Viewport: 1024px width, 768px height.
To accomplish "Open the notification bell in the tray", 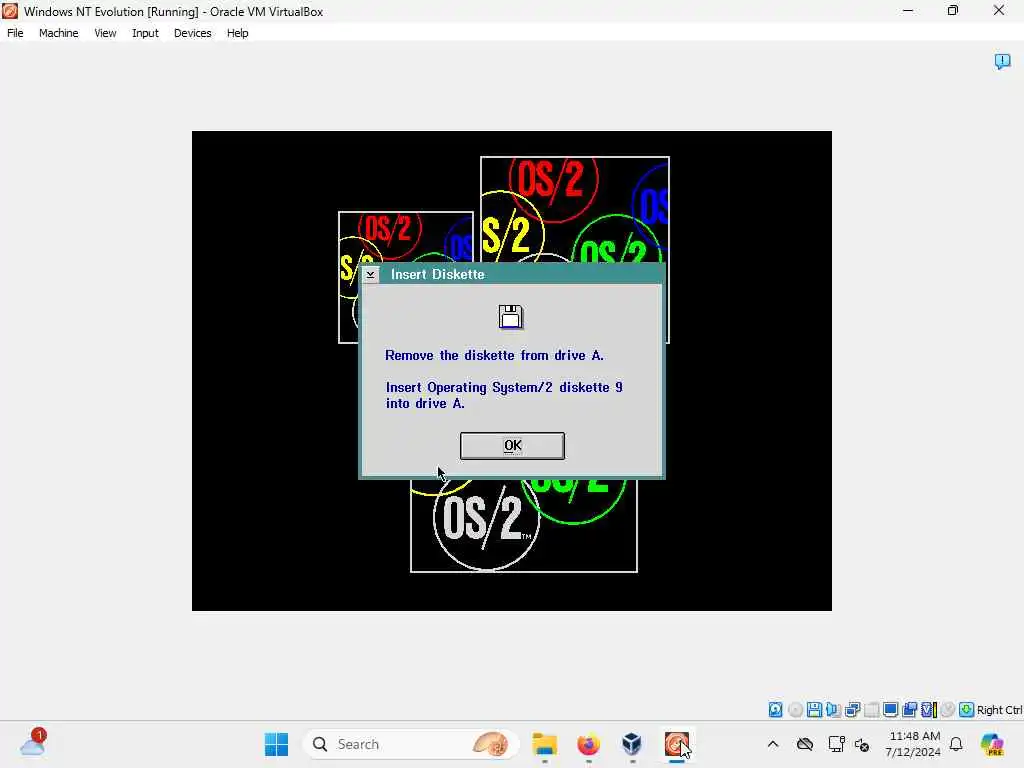I will pyautogui.click(x=956, y=744).
